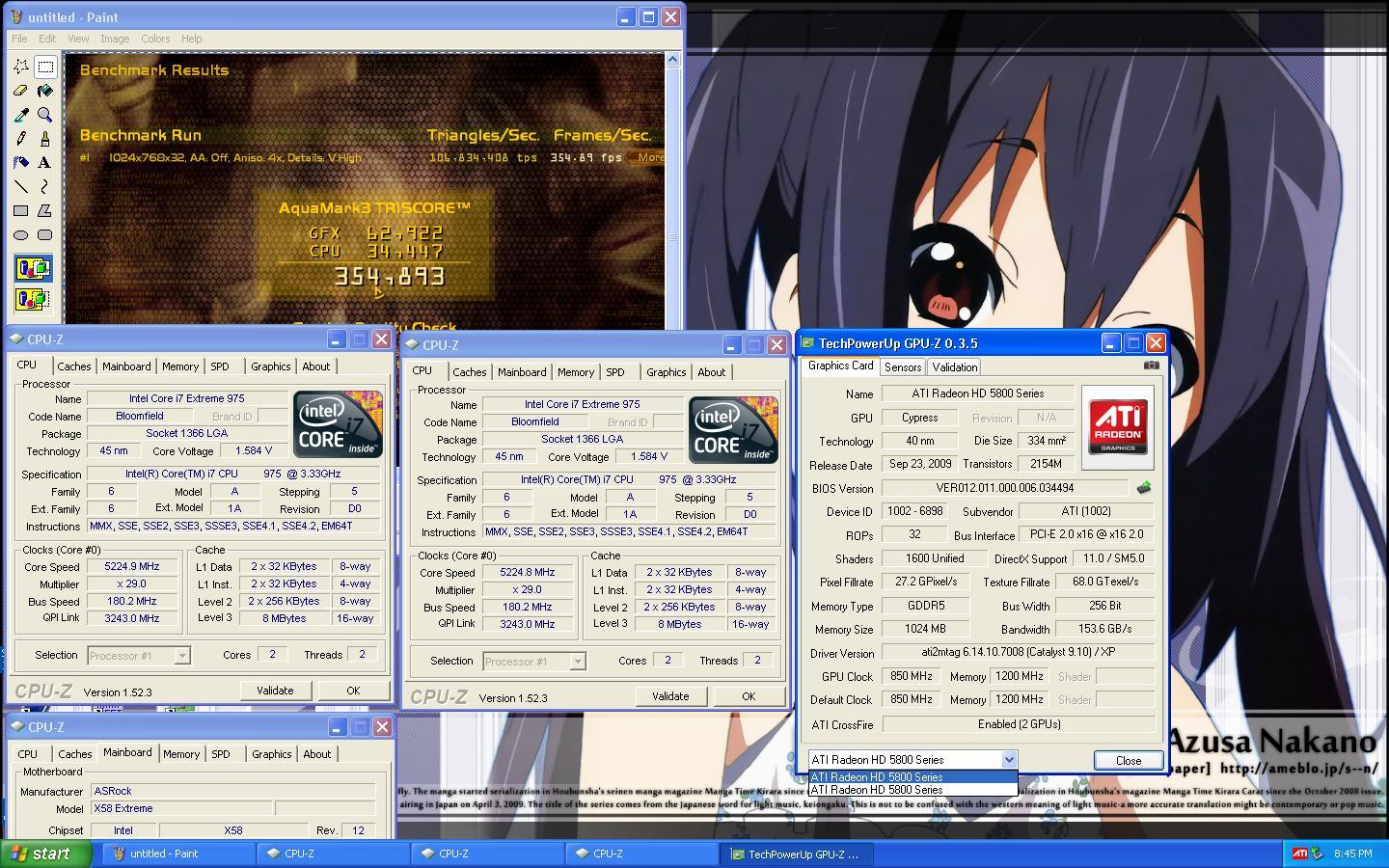
Task: Click the X58 Extreme model field
Action: pyautogui.click(x=181, y=808)
